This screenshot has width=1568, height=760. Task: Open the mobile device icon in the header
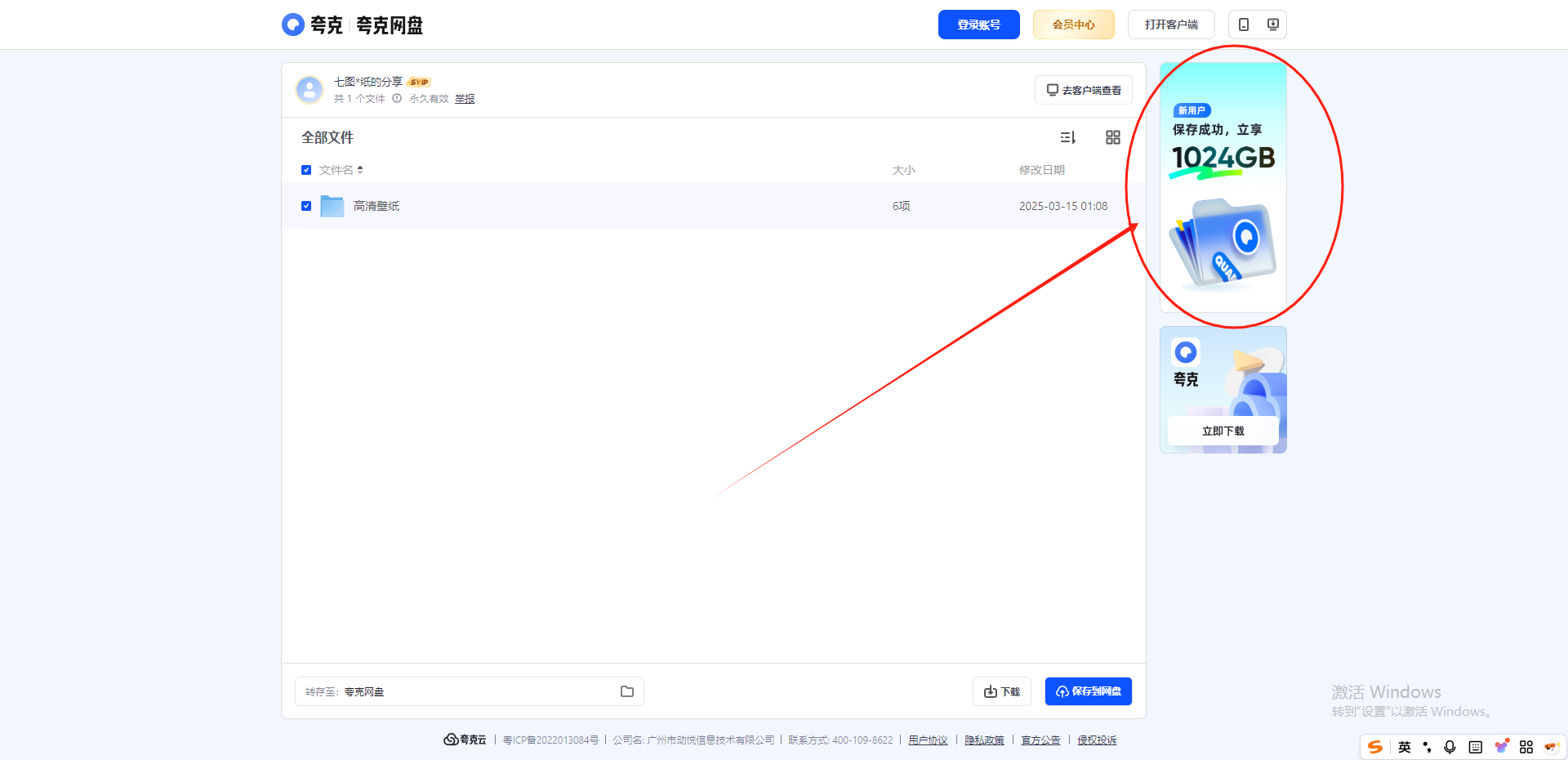tap(1243, 25)
